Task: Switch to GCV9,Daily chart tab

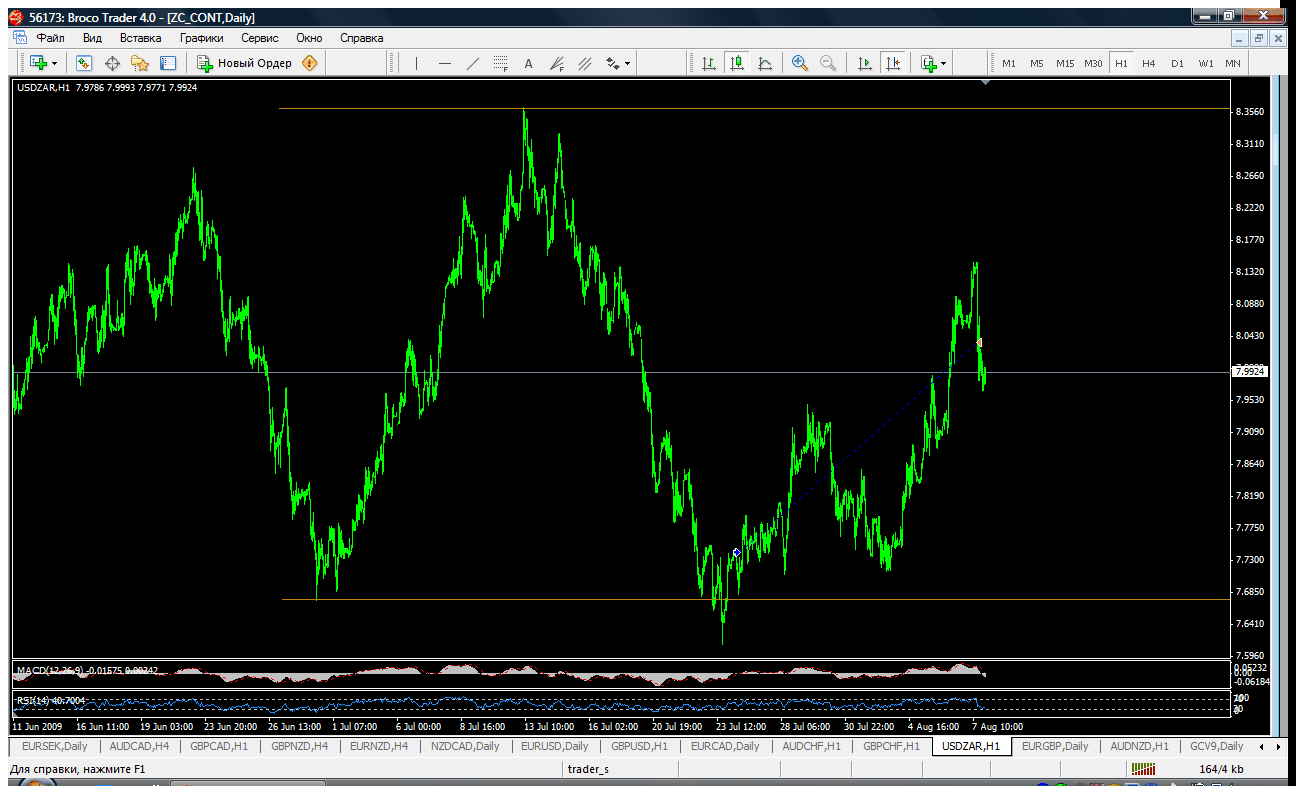Action: pos(1216,746)
